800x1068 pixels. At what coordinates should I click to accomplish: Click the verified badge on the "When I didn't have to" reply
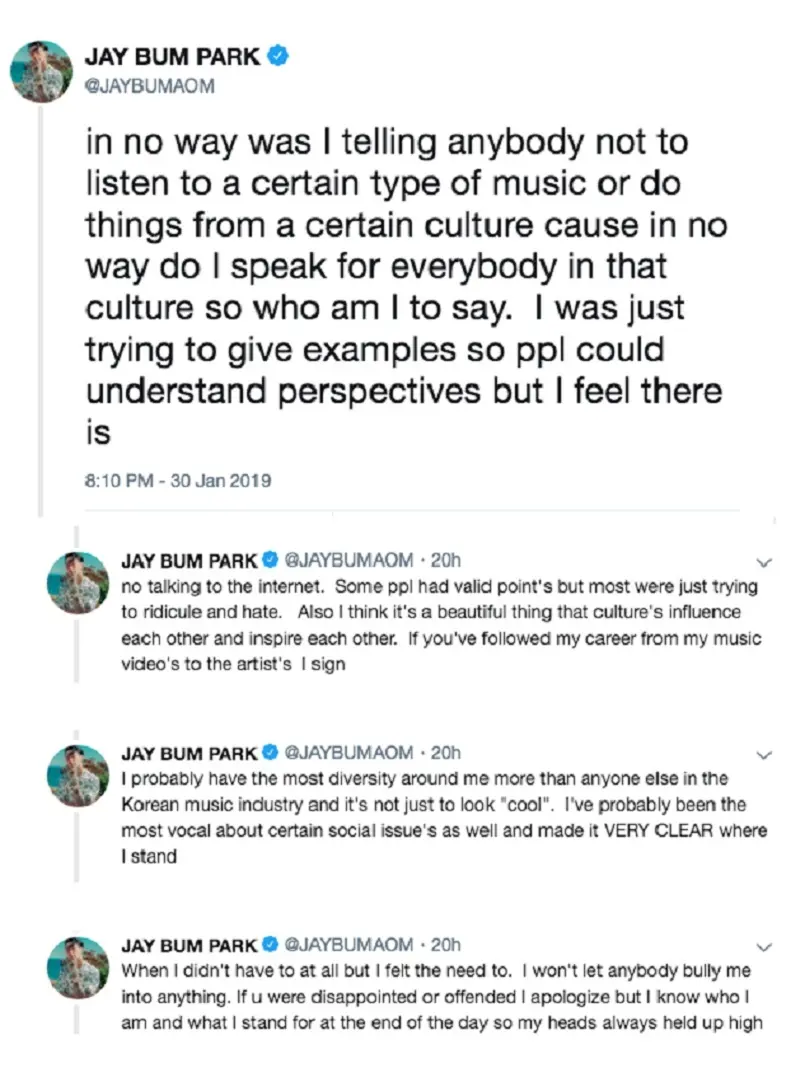[269, 945]
